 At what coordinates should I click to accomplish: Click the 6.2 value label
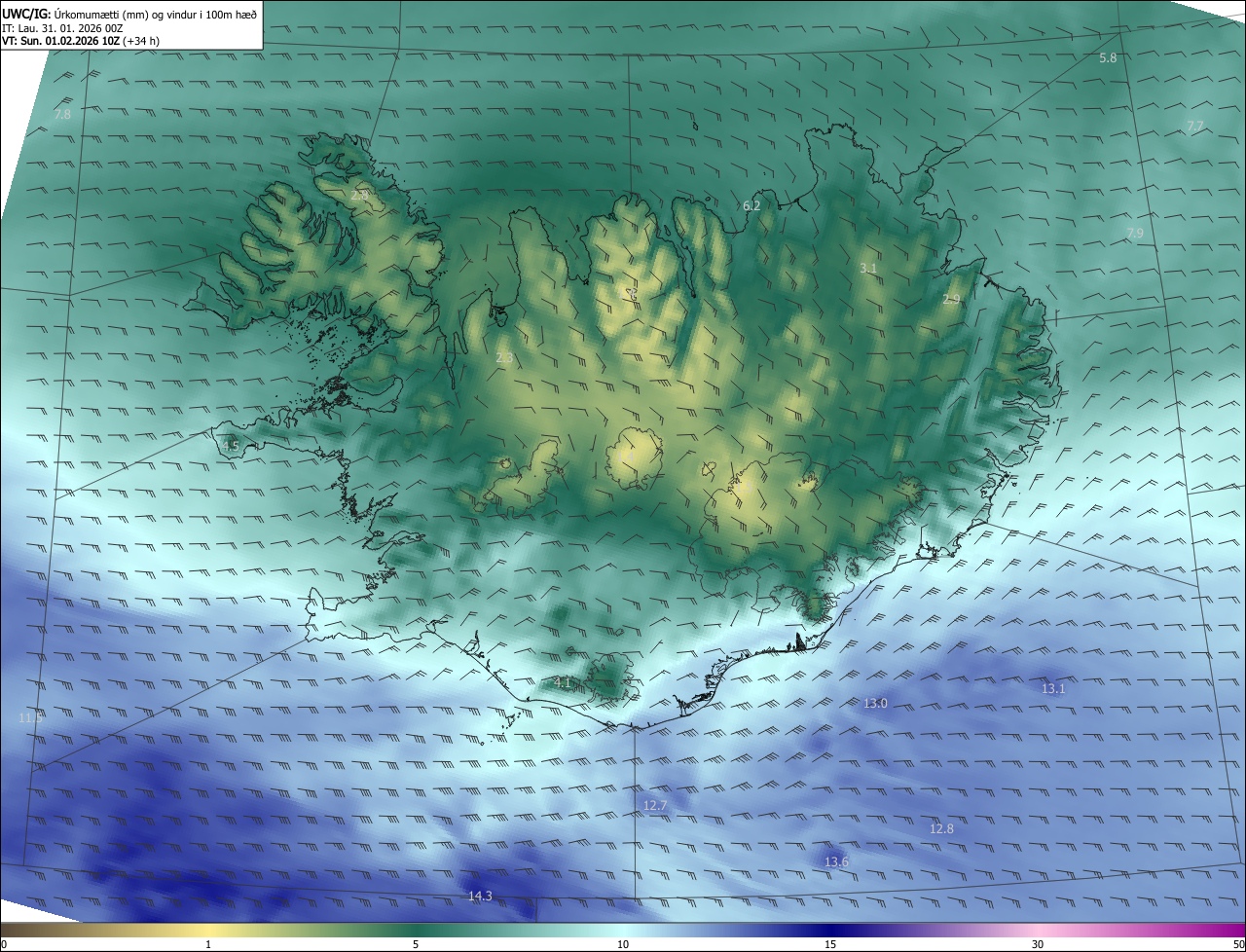751,205
